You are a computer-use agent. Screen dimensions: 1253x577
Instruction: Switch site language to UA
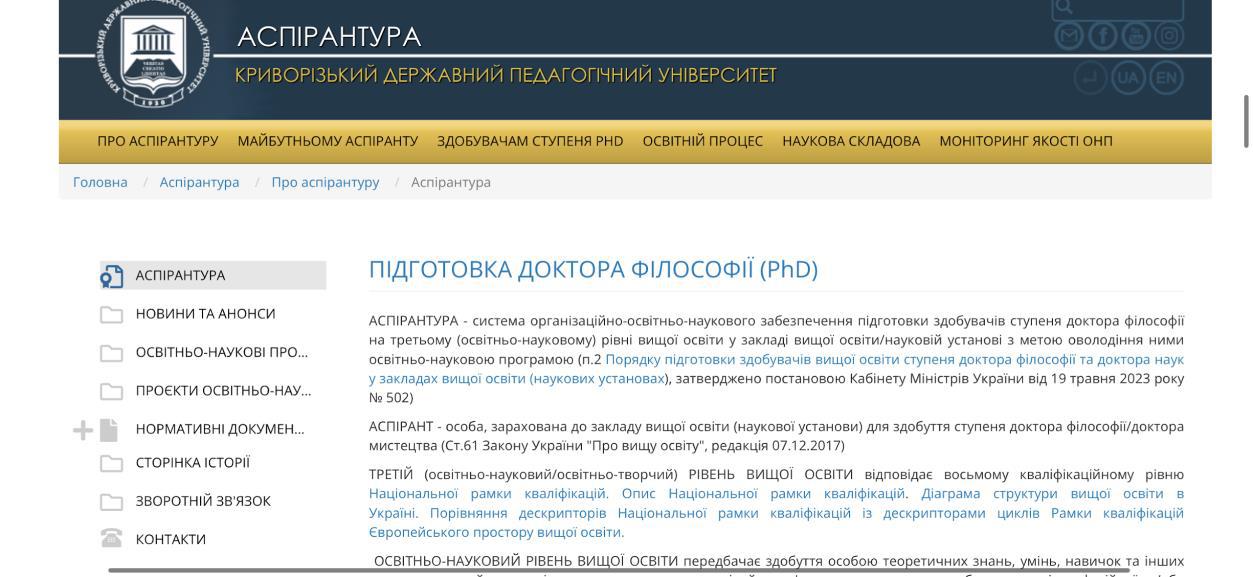[x=1128, y=78]
